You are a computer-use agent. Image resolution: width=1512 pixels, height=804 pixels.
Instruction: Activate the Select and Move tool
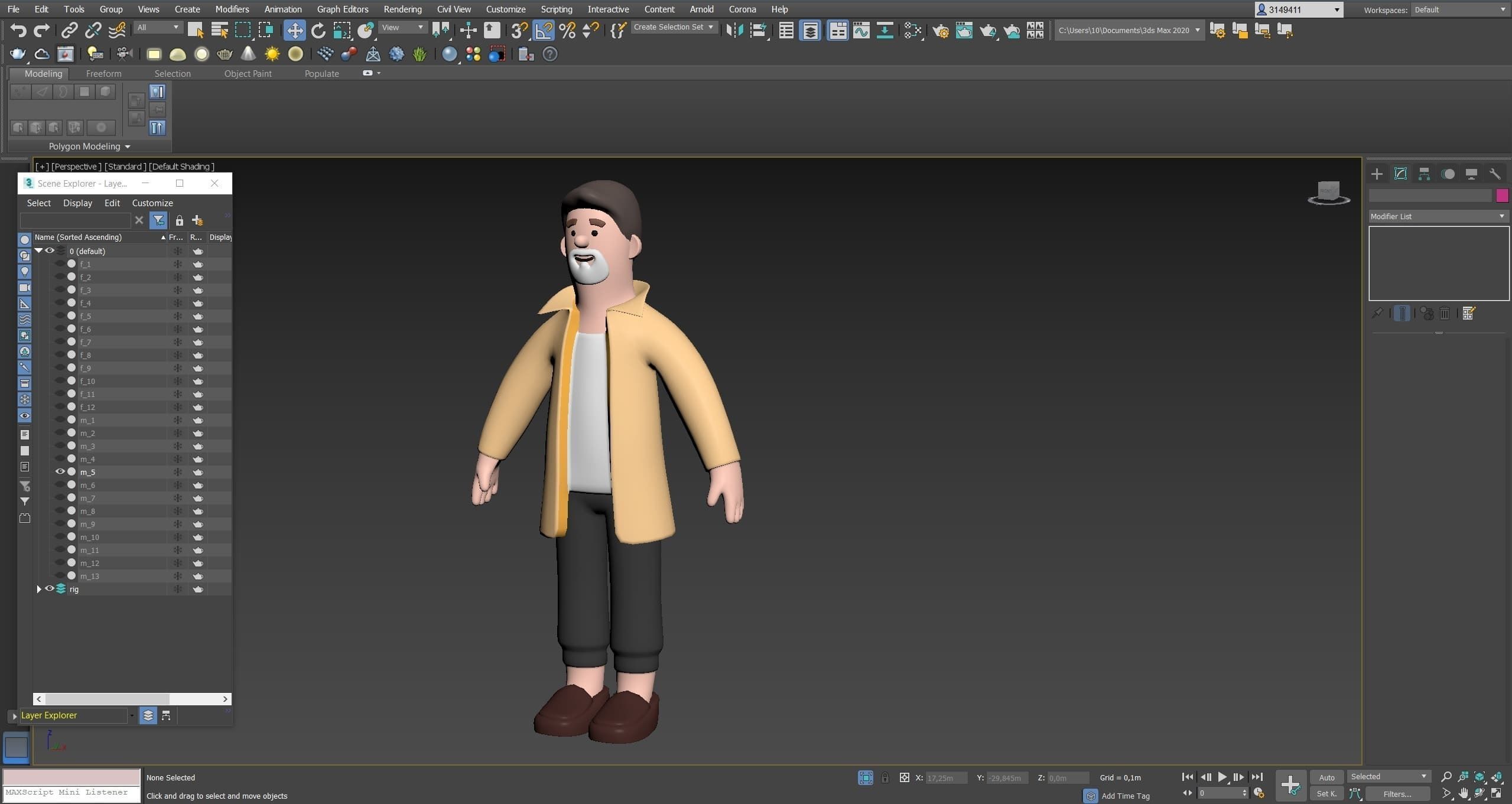point(294,30)
